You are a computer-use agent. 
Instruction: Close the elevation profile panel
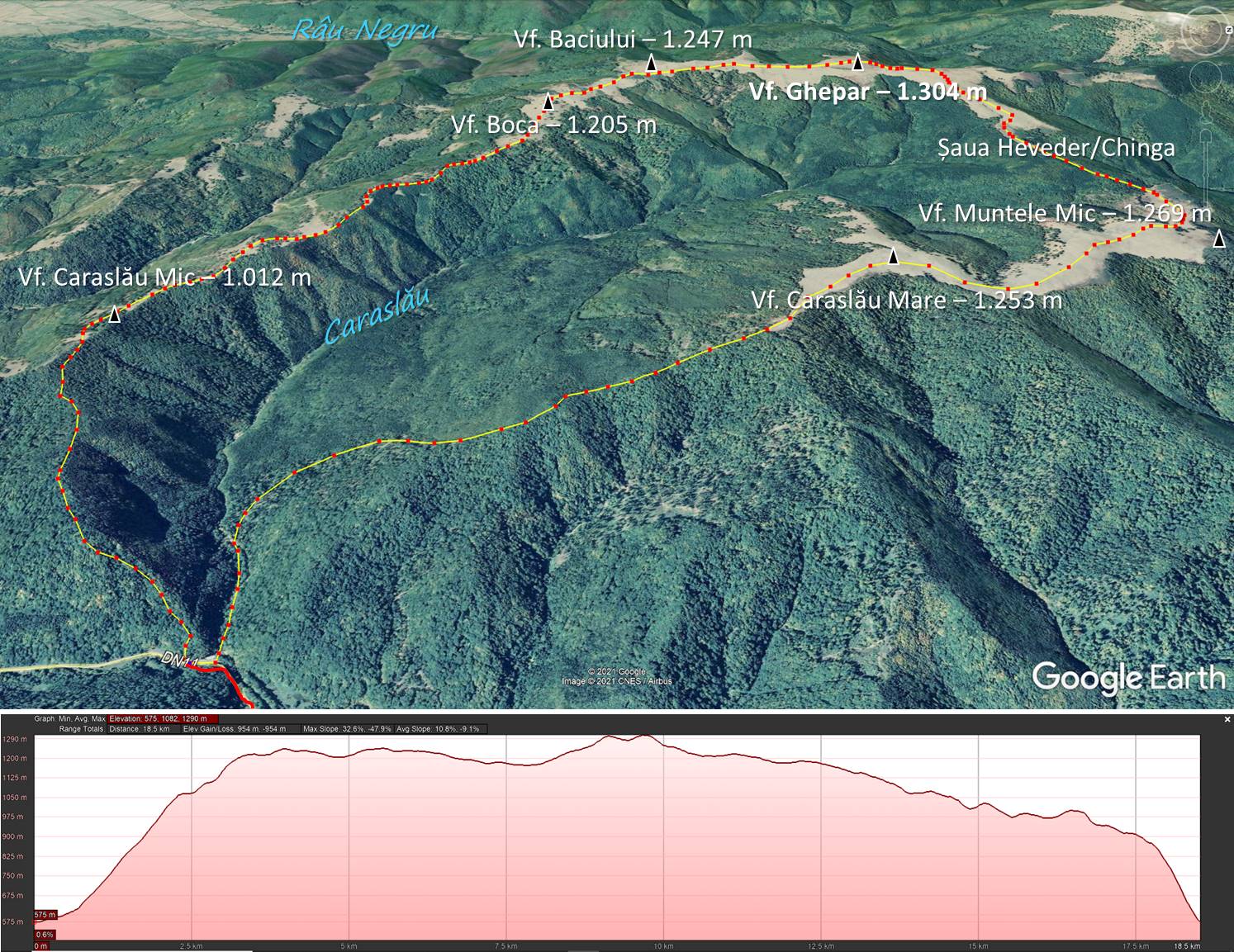1227,720
